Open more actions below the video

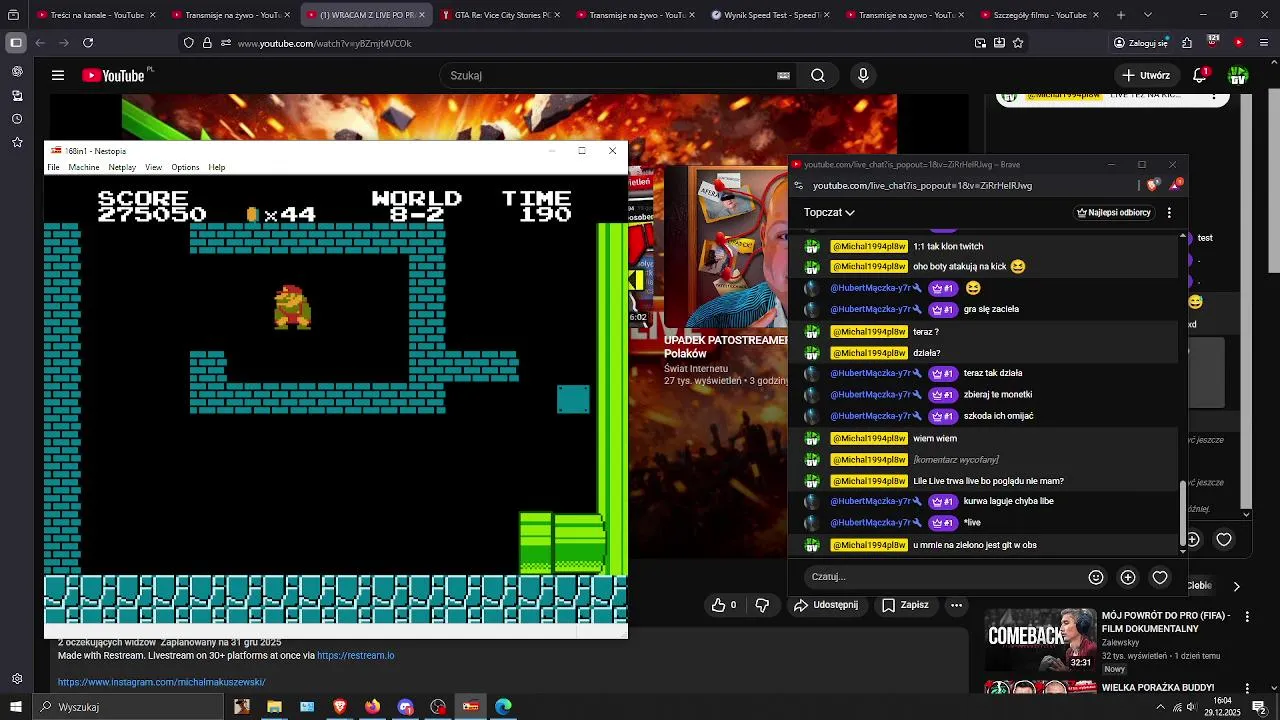point(956,605)
